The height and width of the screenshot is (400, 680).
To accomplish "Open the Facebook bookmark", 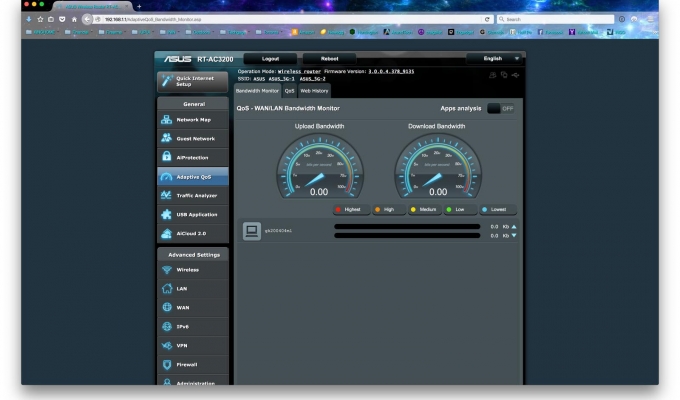I will click(550, 32).
